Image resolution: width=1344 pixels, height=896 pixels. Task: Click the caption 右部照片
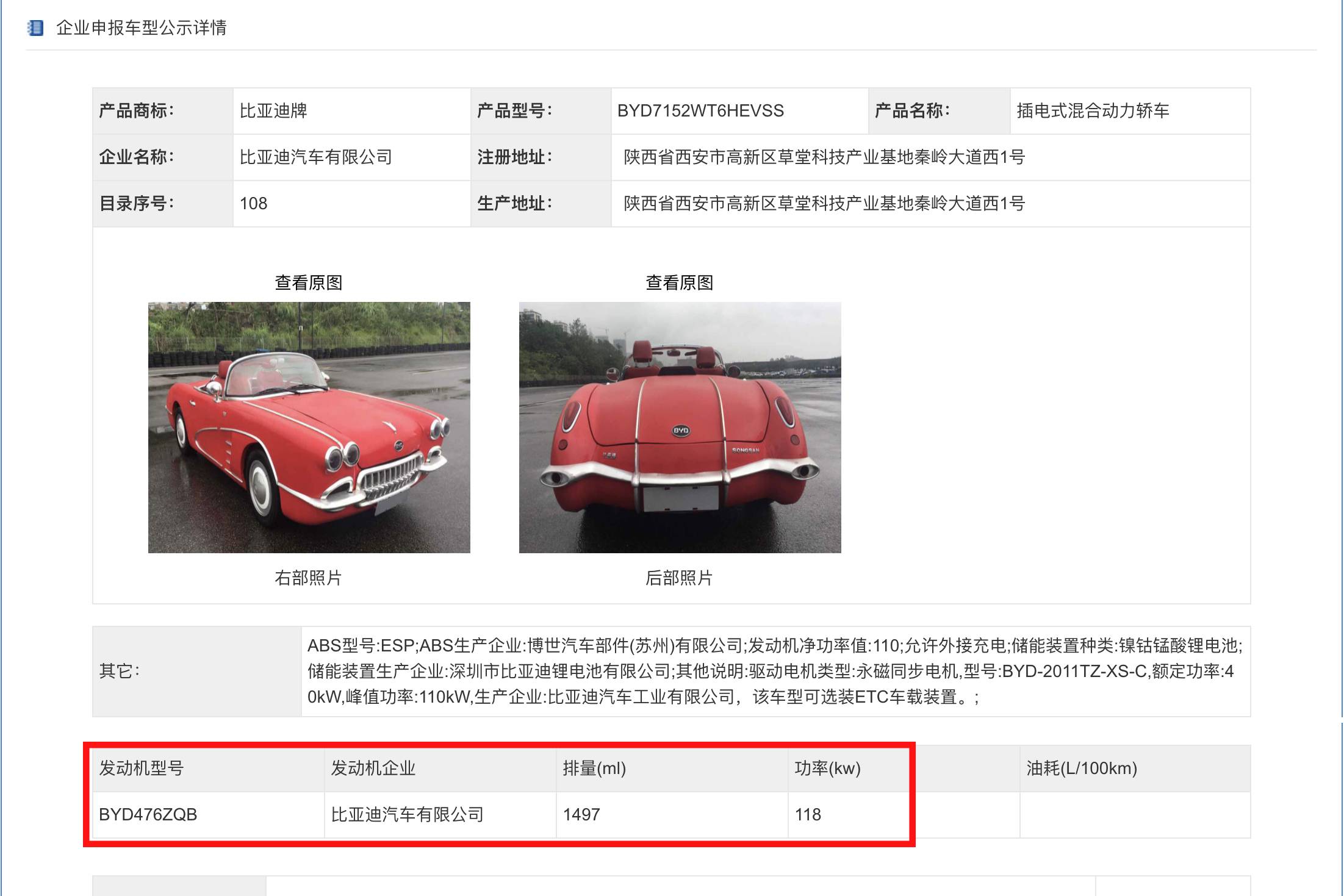309,578
